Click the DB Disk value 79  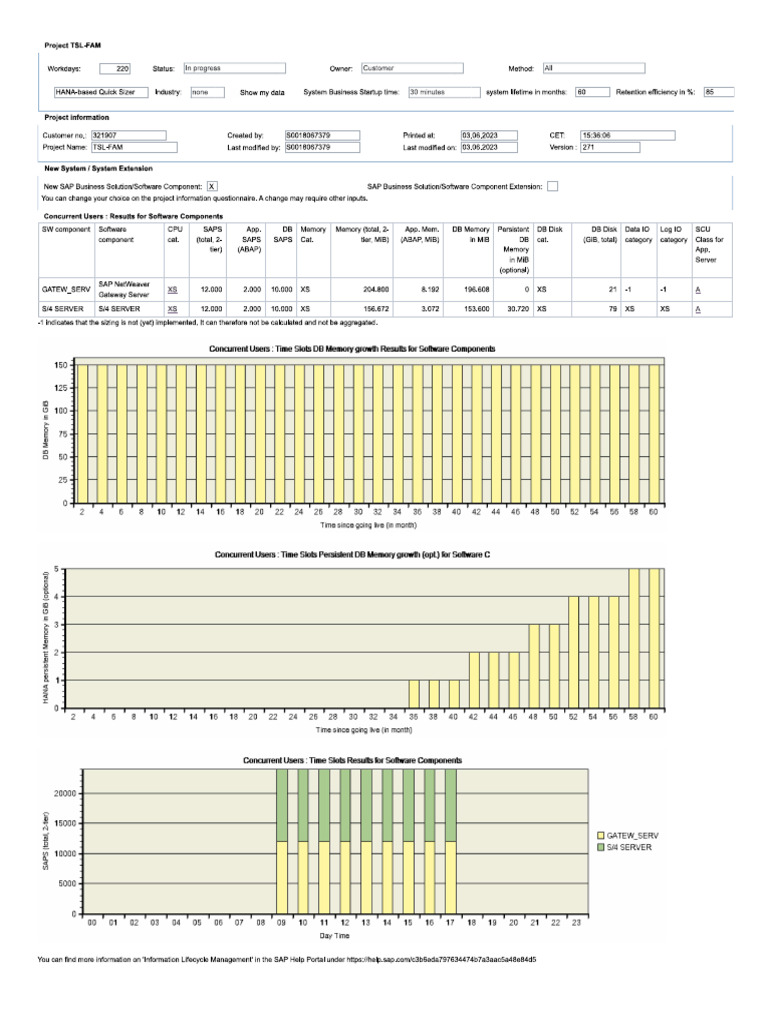click(613, 309)
